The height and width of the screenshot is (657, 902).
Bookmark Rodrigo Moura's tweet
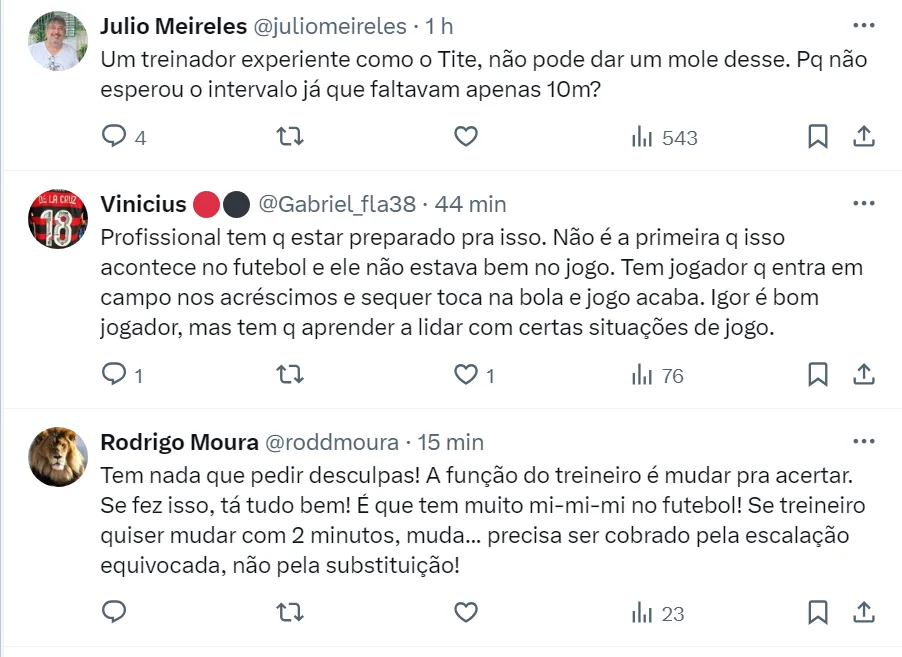[x=817, y=612]
